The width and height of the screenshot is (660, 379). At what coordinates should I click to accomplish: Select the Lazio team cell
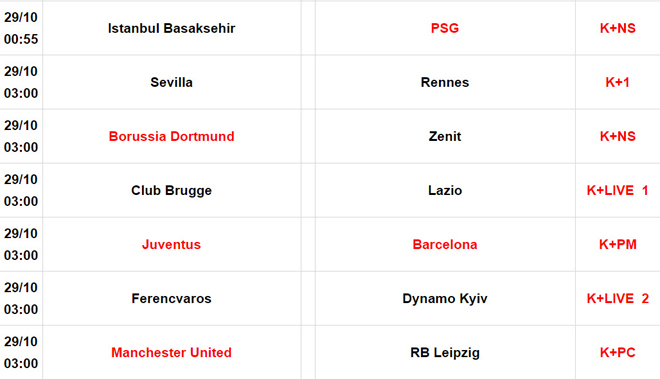point(445,190)
